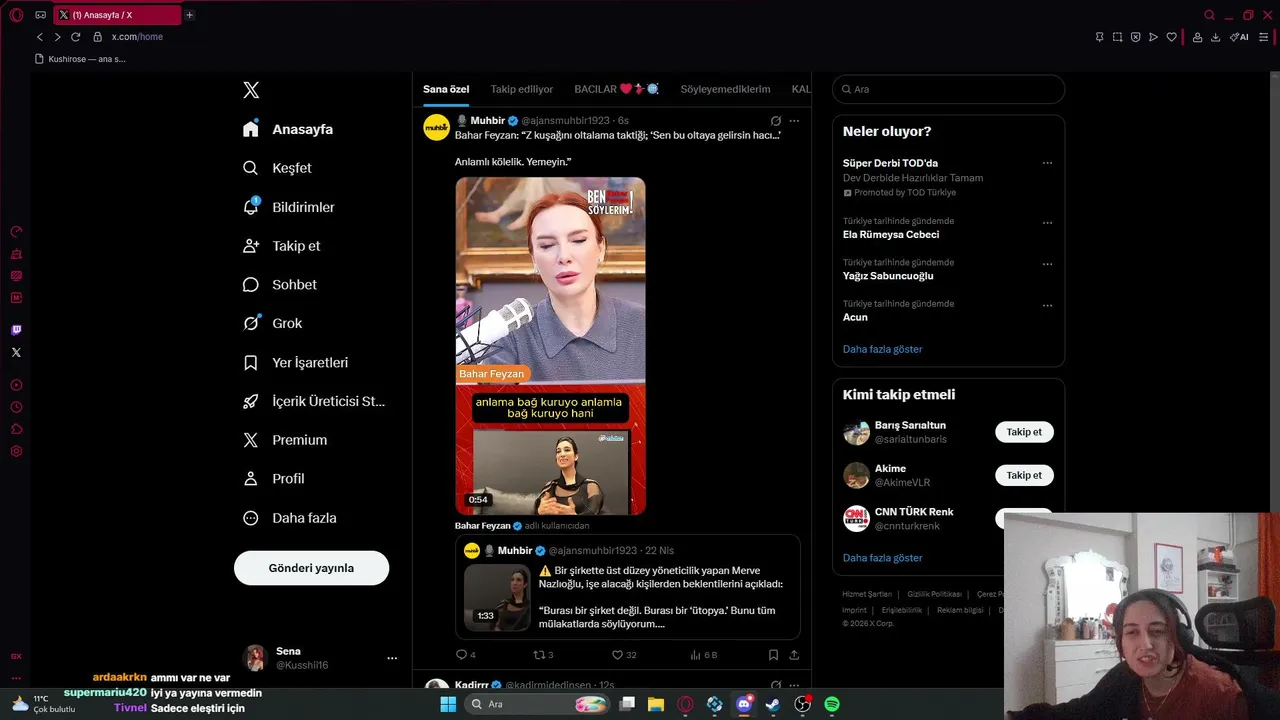The image size is (1280, 720).
Task: Open more options on Muhbir post
Action: [x=794, y=121]
